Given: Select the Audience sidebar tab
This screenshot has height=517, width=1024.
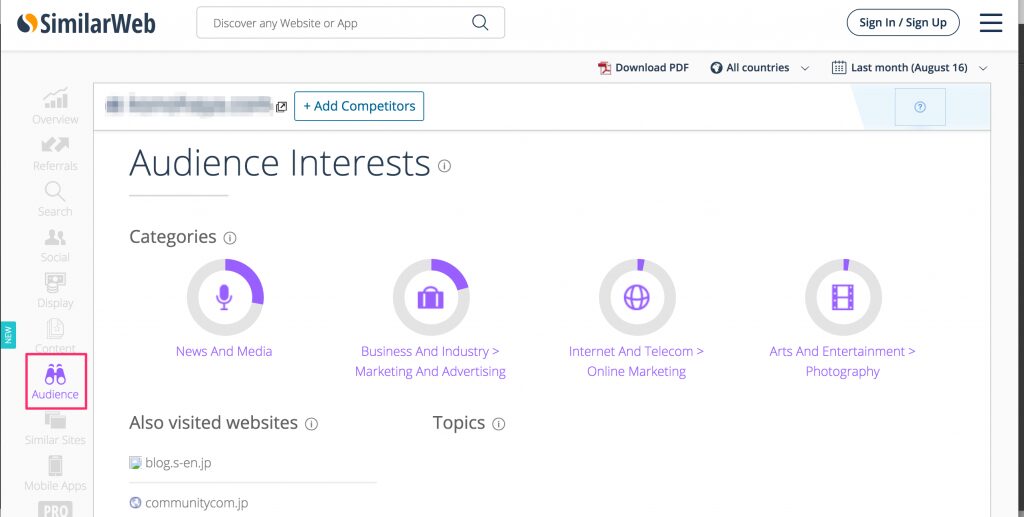Looking at the screenshot, I should coord(55,381).
